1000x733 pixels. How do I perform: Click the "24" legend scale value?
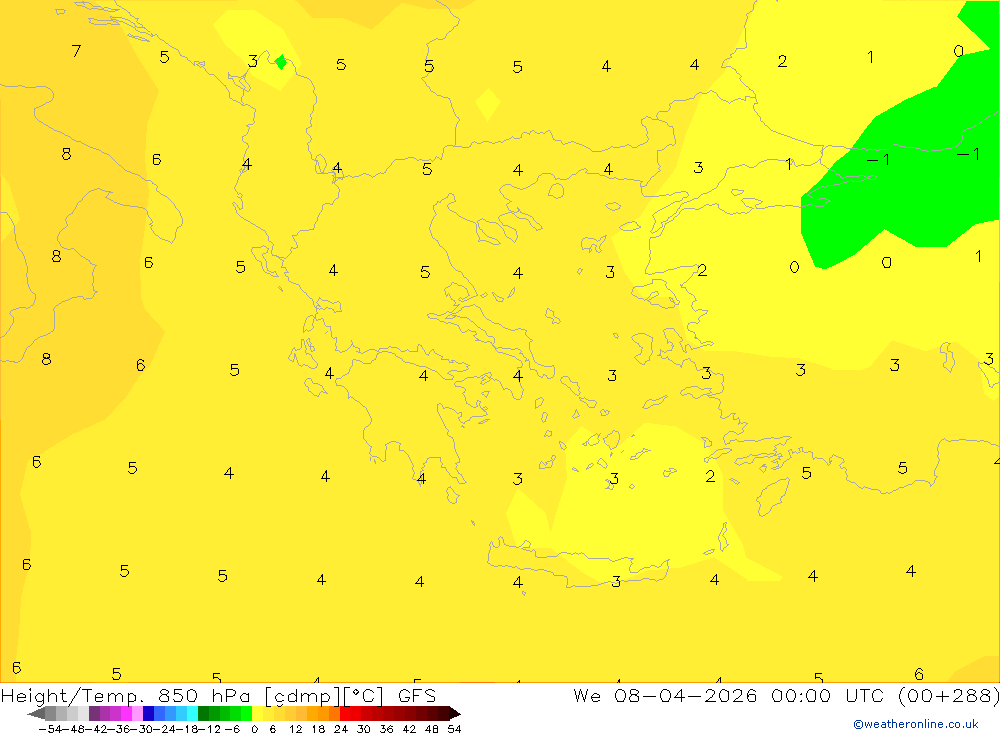click(x=341, y=729)
